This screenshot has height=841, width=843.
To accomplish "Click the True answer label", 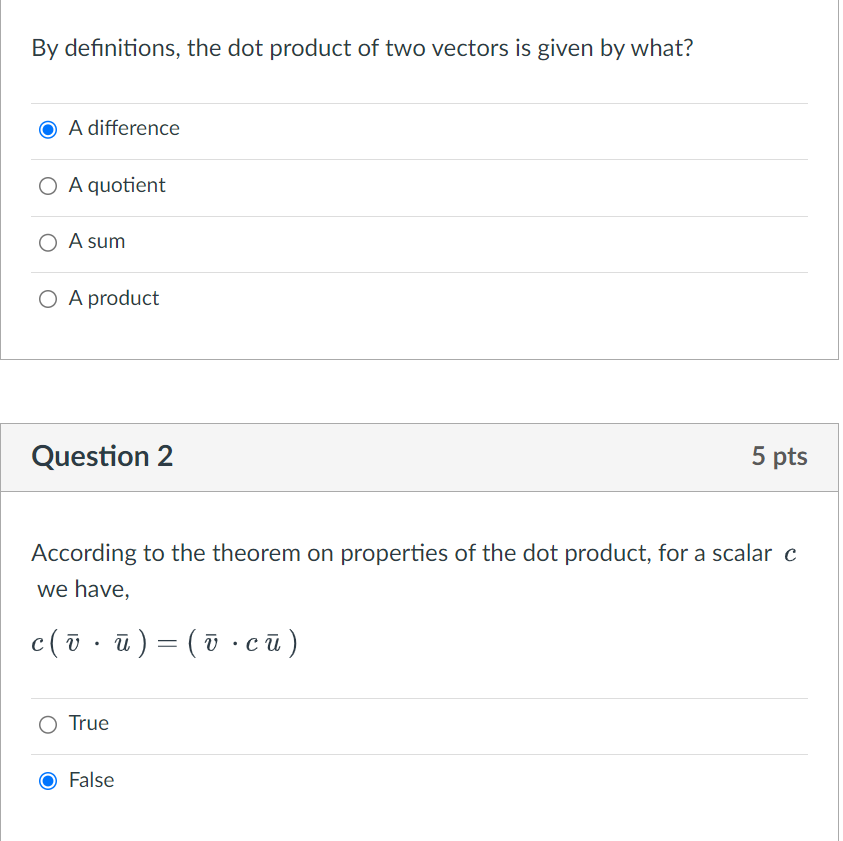I will 88,723.
